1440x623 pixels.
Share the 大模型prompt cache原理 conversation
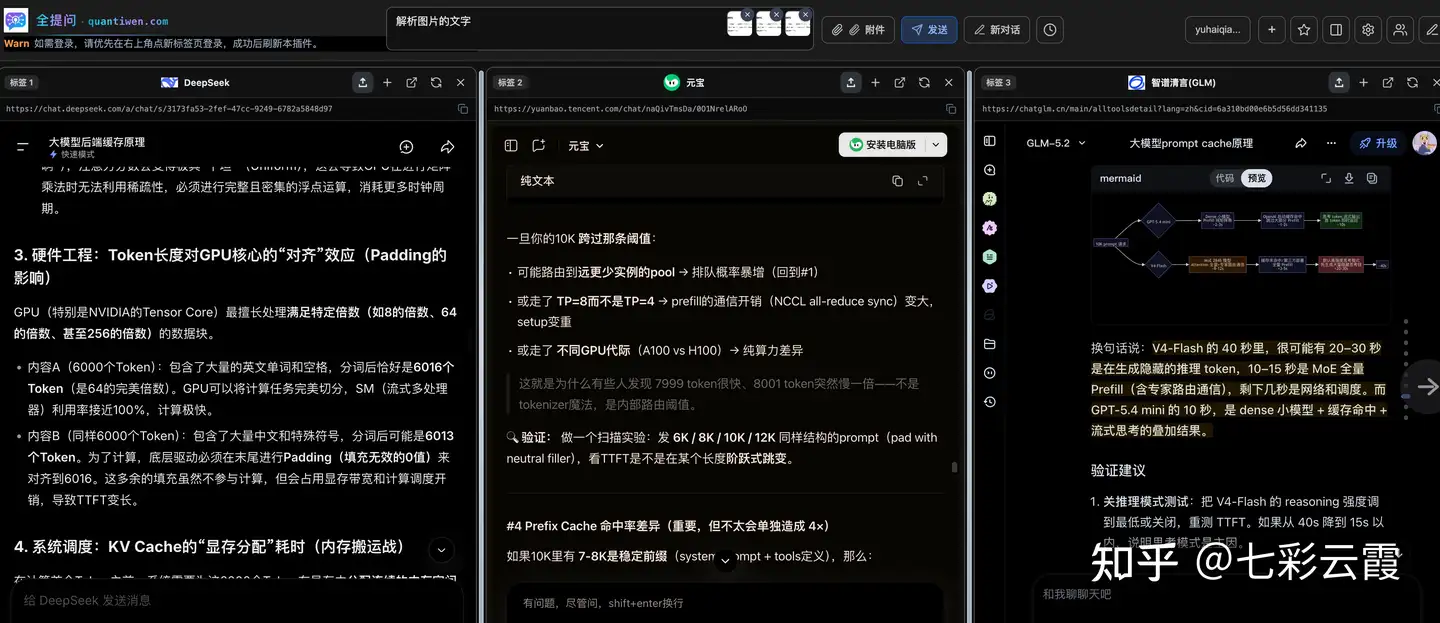point(1301,143)
